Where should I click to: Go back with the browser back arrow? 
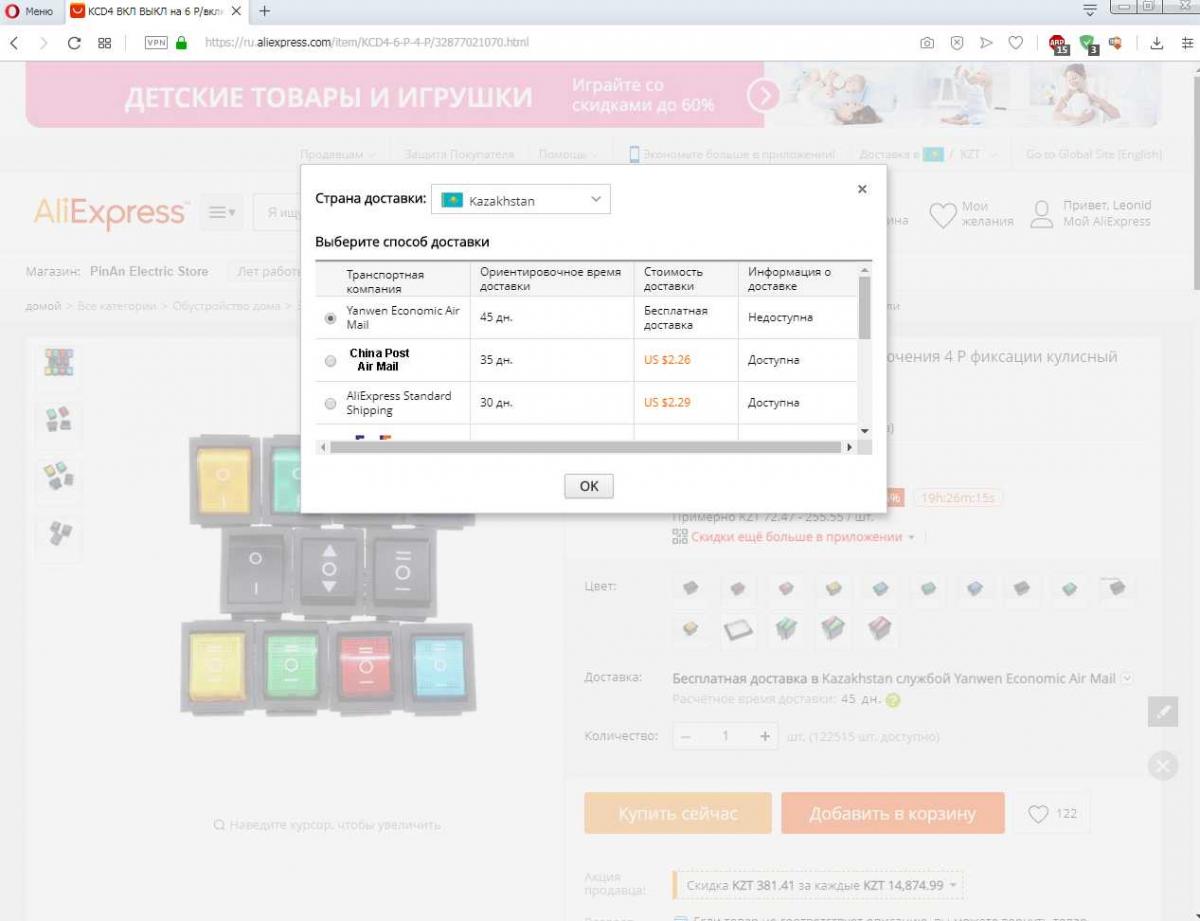coord(14,43)
